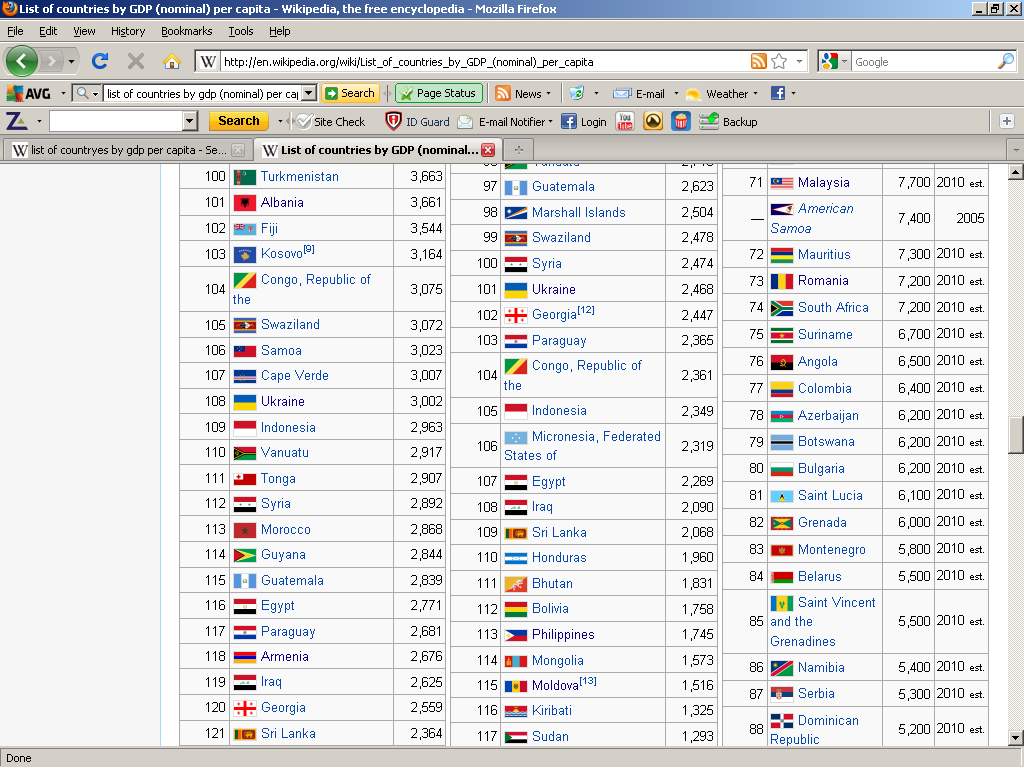Viewport: 1024px width, 768px height.
Task: Follow the Turkmenistan link
Action: point(299,176)
